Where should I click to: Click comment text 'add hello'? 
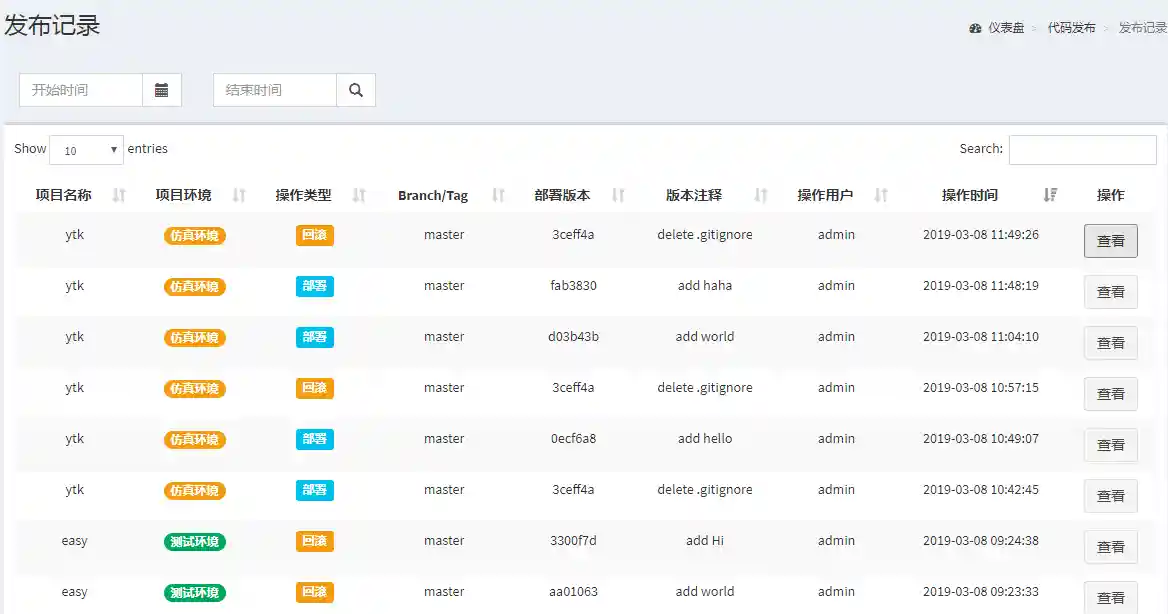tap(705, 439)
